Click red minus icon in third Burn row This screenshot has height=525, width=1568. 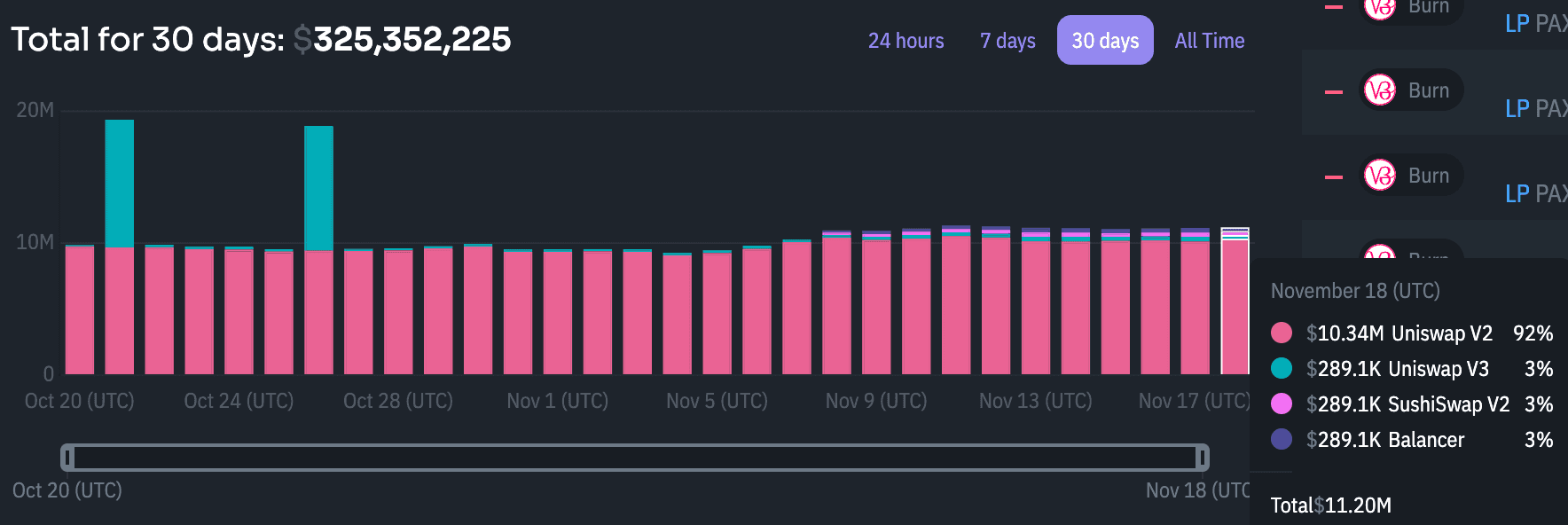(x=1333, y=176)
